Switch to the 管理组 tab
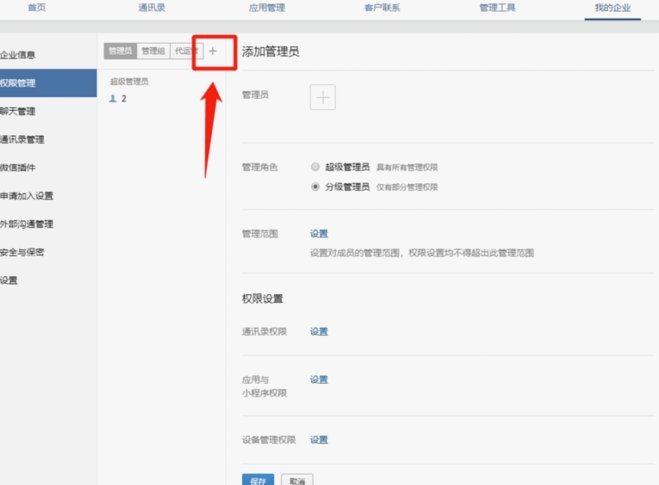This screenshot has height=485, width=659. click(153, 51)
